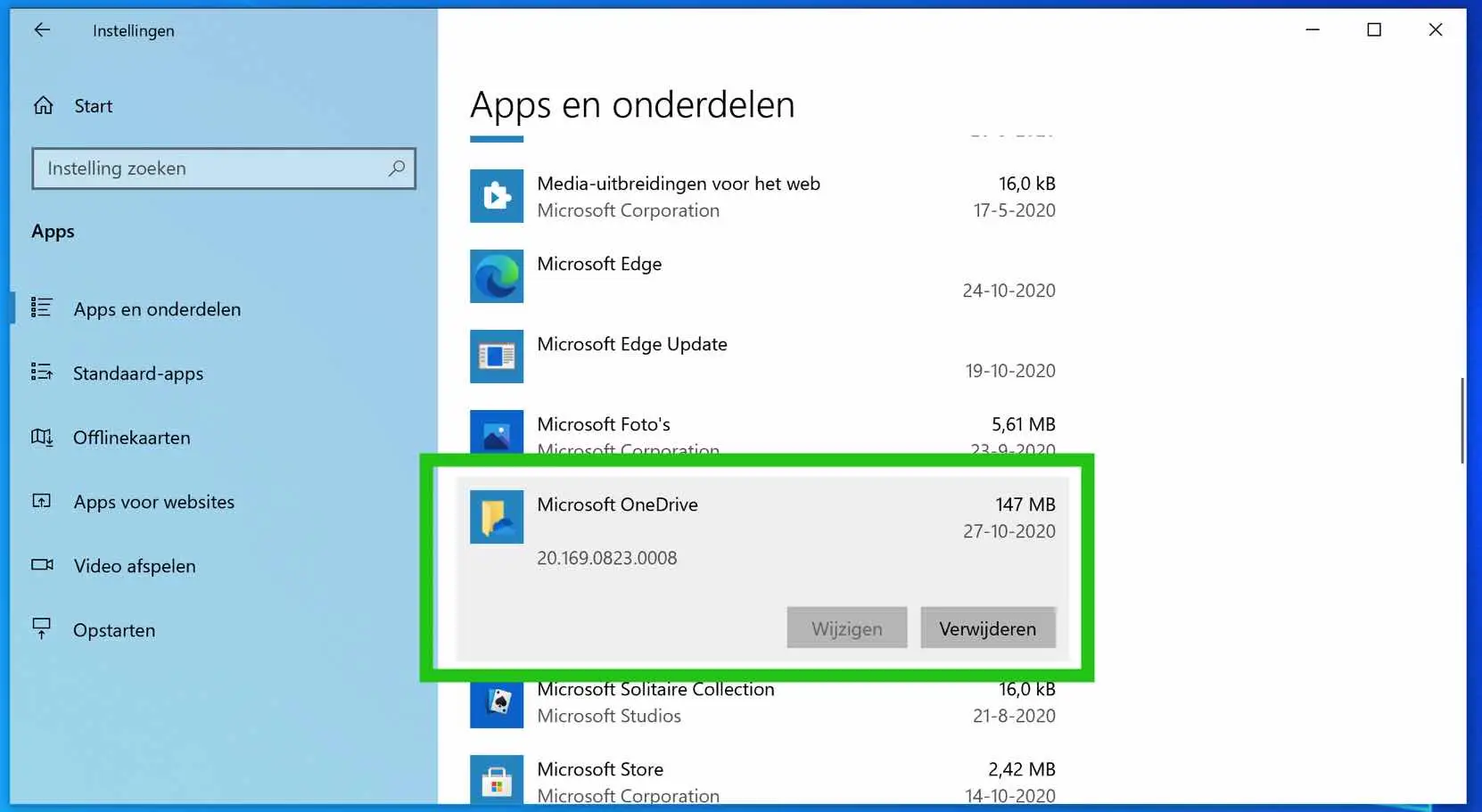Click the vertical scrollbar thumb

(x=1461, y=421)
